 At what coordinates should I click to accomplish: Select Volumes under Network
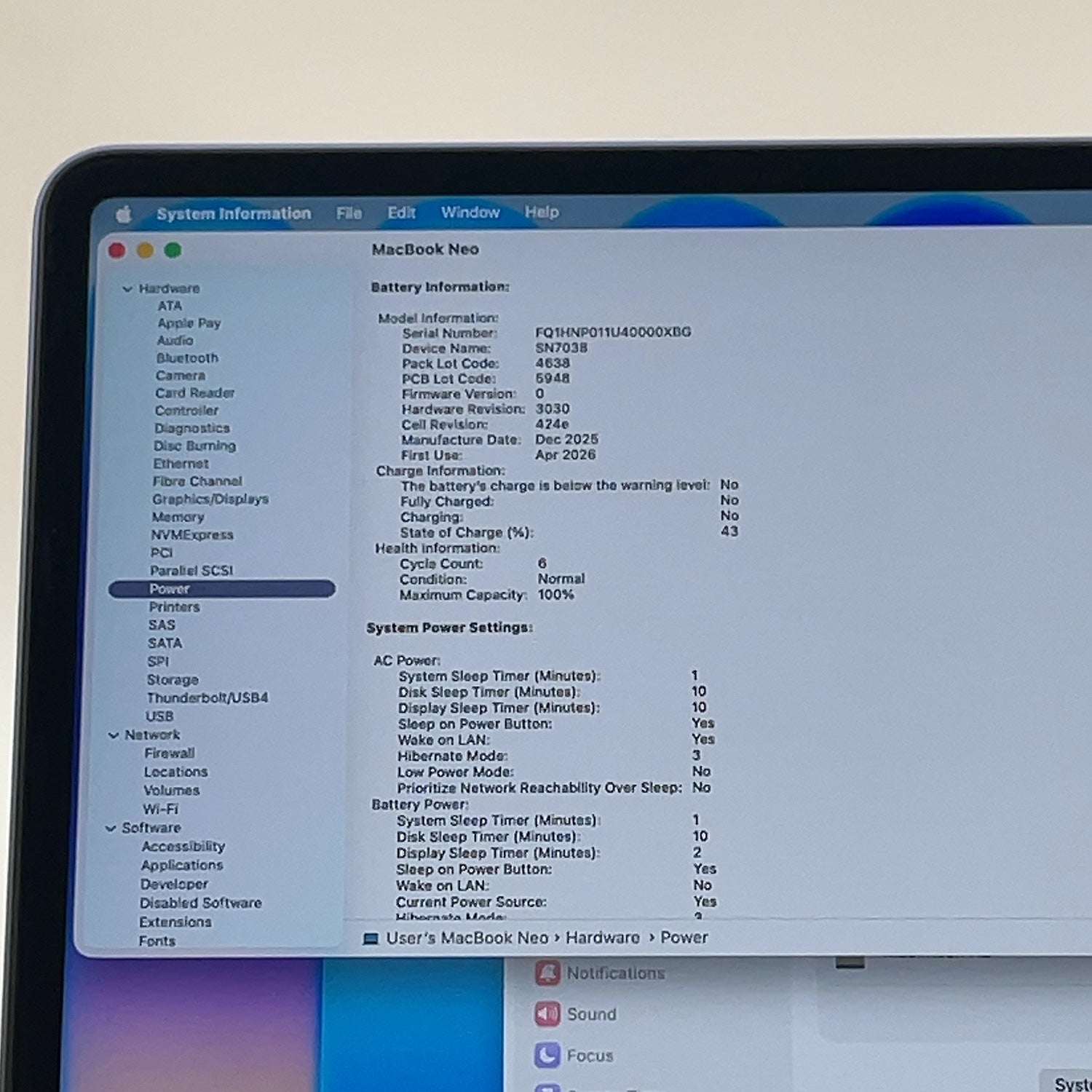171,791
